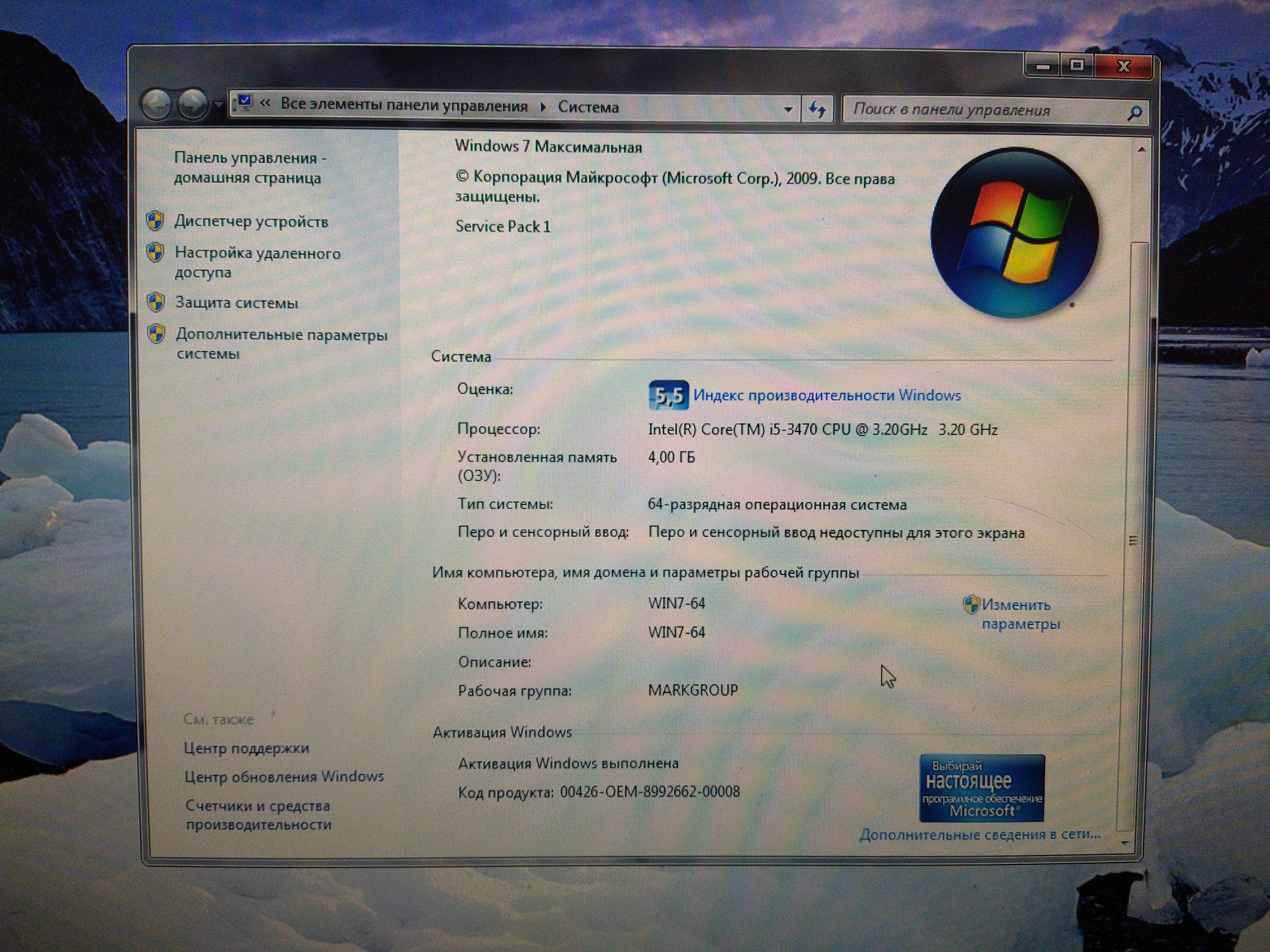
Task: Open 'Настройка удаленного доступа' link
Action: (x=258, y=263)
